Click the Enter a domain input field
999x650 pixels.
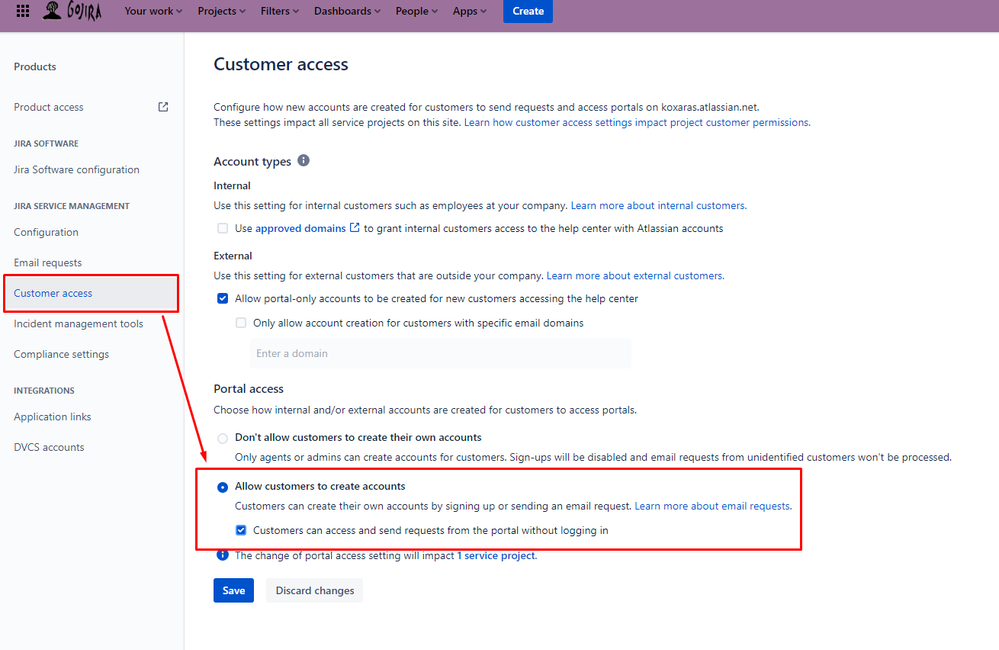440,352
